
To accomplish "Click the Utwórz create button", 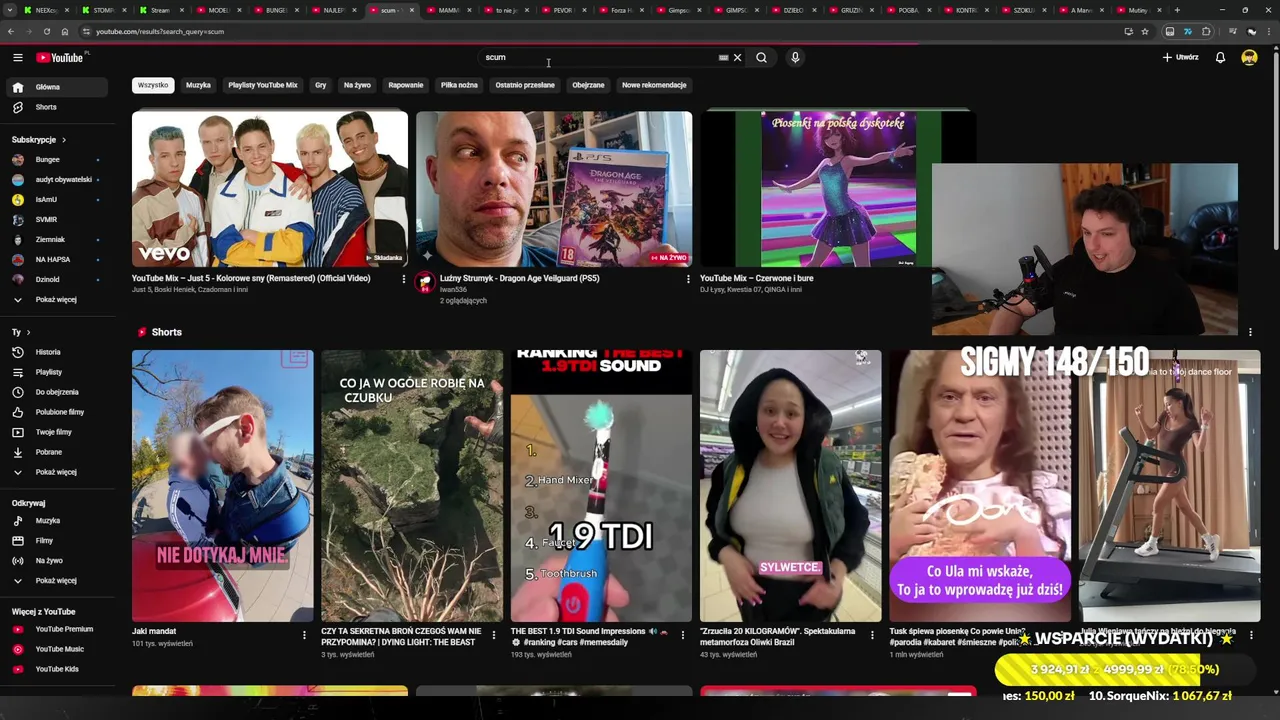I will tap(1180, 57).
